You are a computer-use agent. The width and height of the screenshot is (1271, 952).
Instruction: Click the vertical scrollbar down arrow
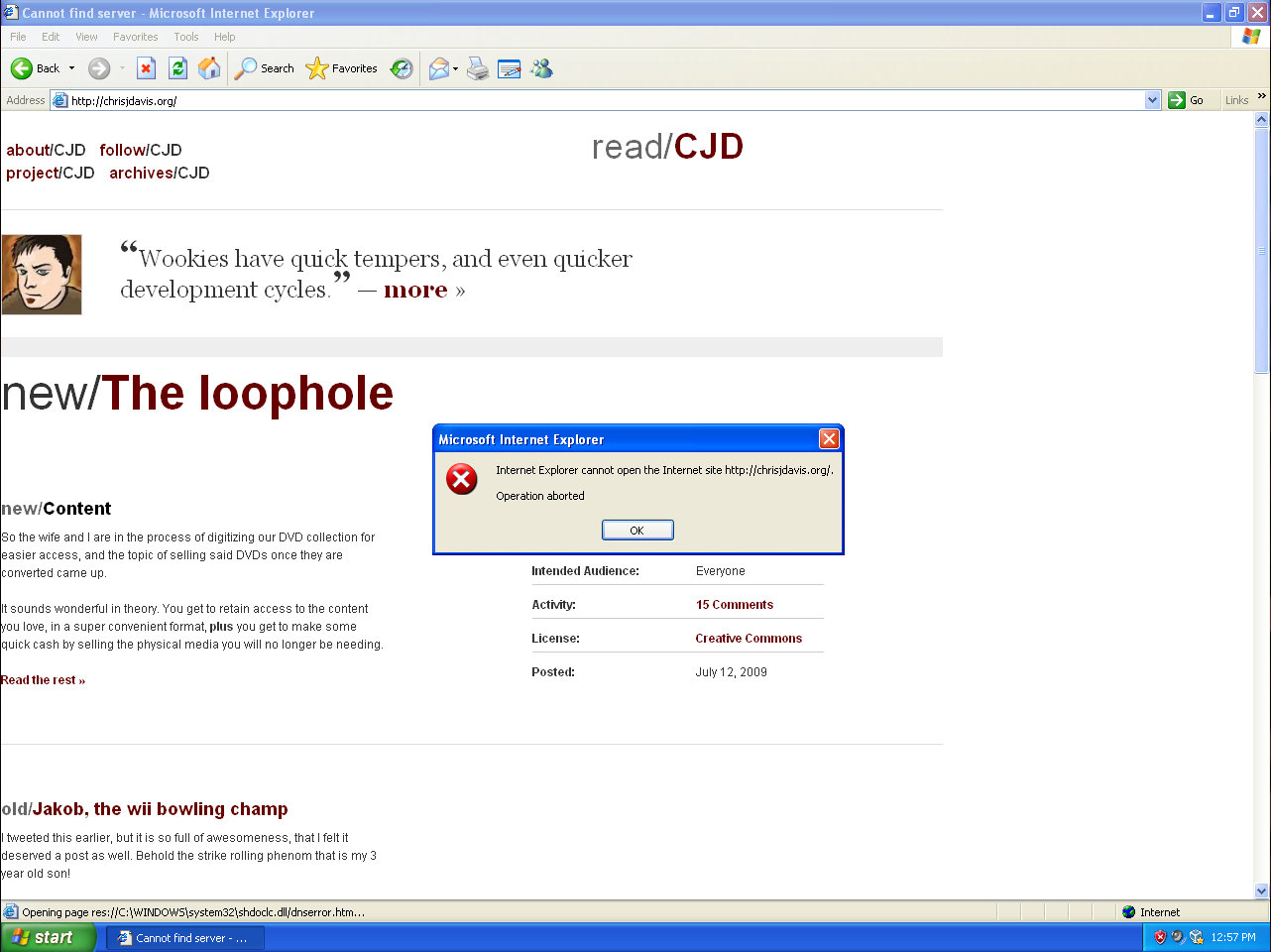pyautogui.click(x=1261, y=891)
